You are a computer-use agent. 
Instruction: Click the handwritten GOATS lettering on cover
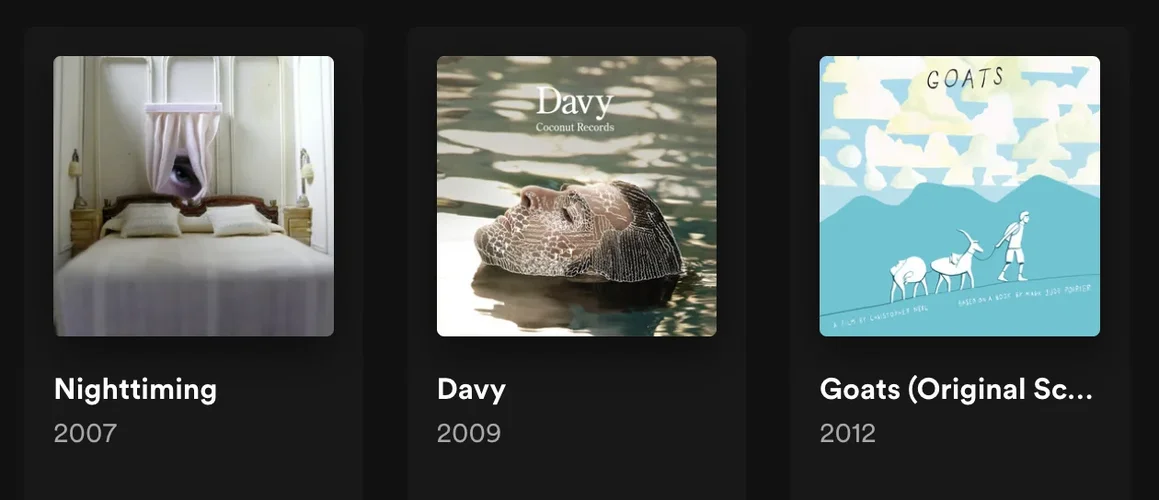965,78
